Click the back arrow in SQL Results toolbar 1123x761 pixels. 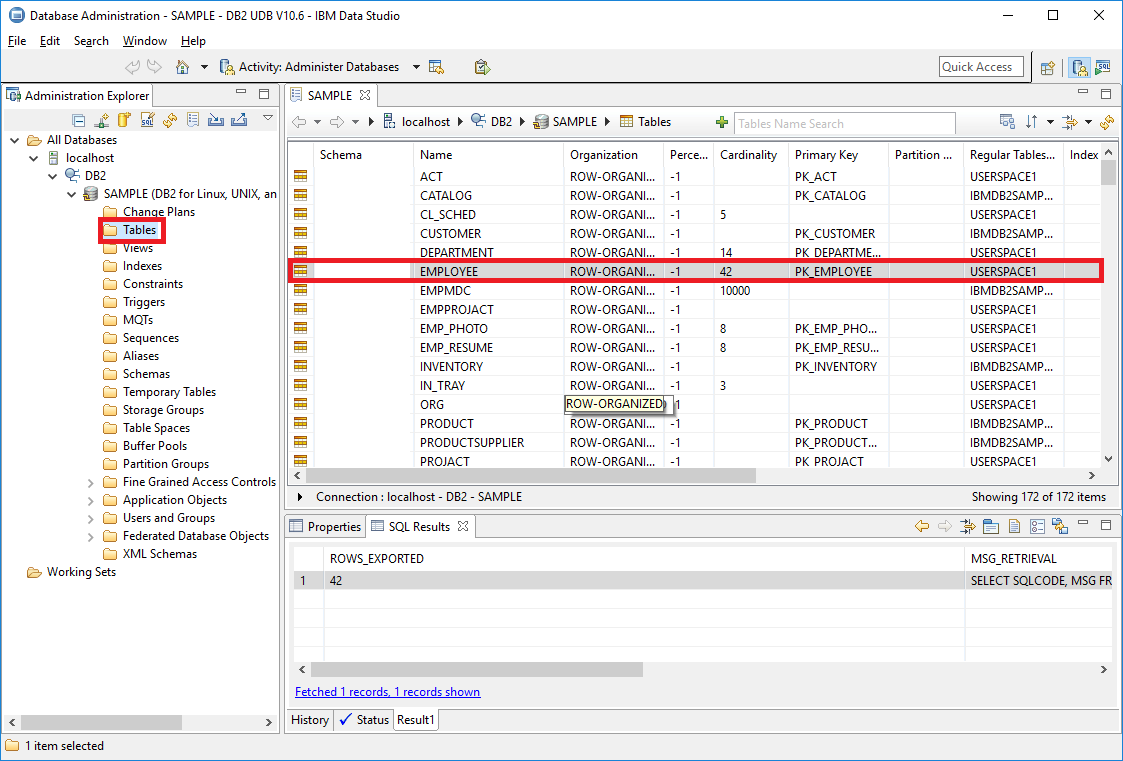921,526
